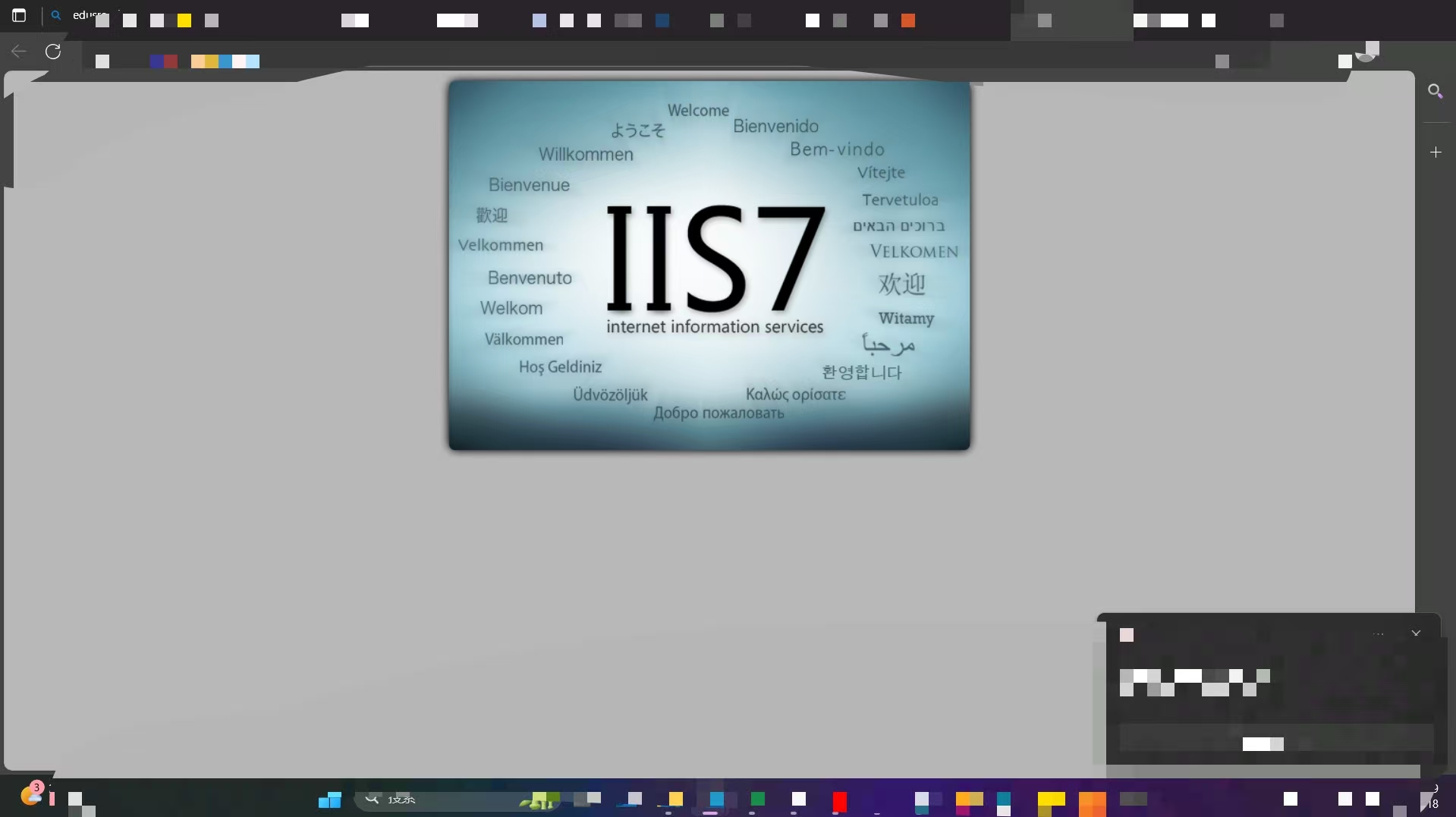1456x817 pixels.
Task: Open the tab actions menu icon
Action: pyautogui.click(x=19, y=15)
